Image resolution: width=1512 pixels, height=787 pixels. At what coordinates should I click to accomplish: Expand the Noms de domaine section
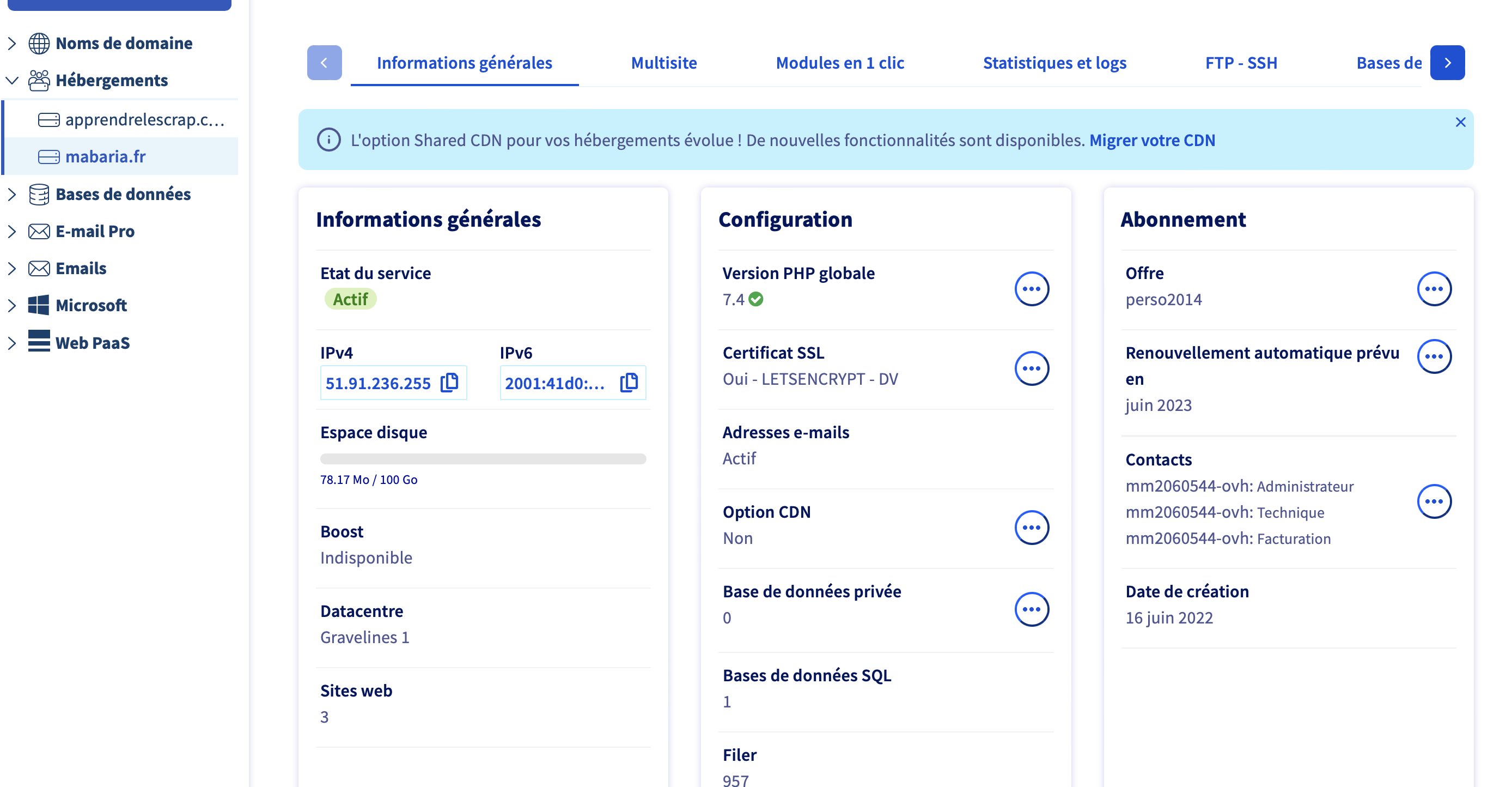12,44
